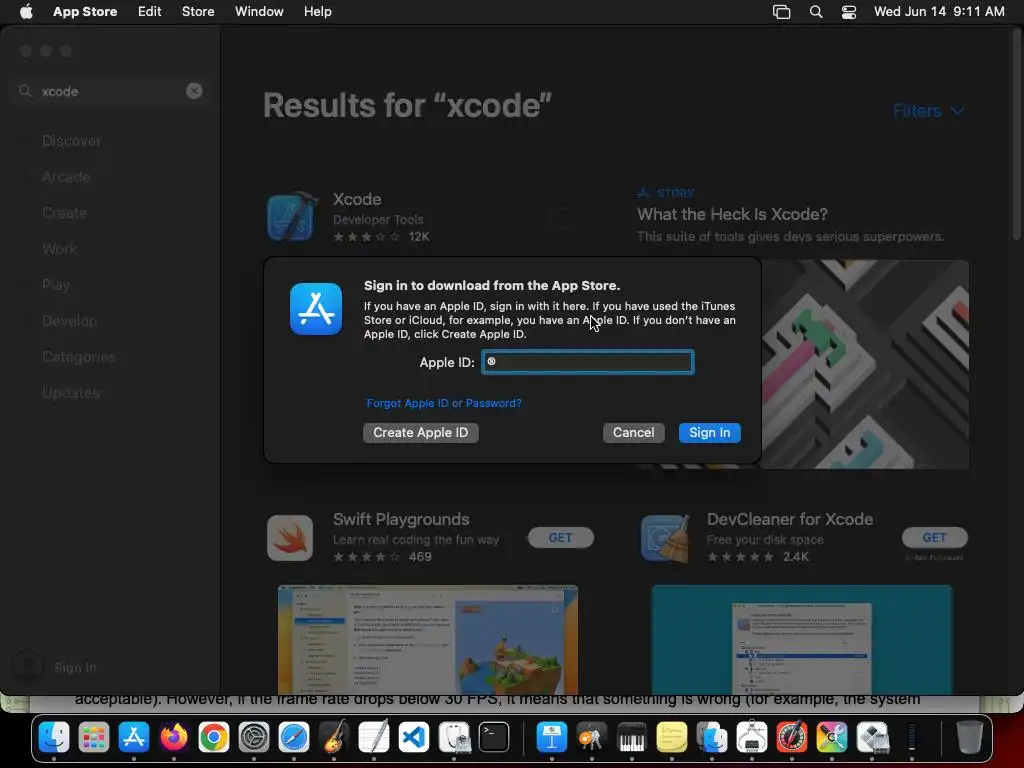1024x768 pixels.
Task: Select Develop in the sidebar
Action: [69, 321]
